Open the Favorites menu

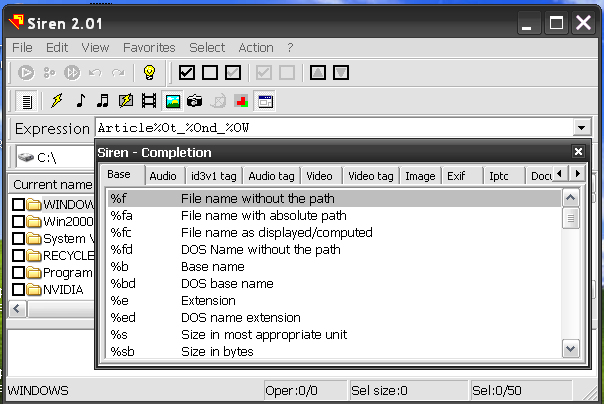click(149, 47)
